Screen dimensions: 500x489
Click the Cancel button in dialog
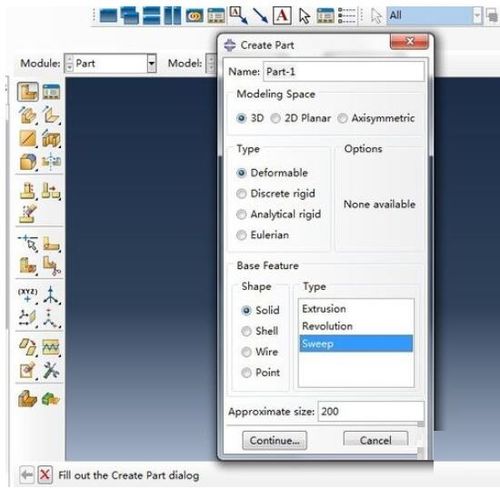tap(376, 440)
